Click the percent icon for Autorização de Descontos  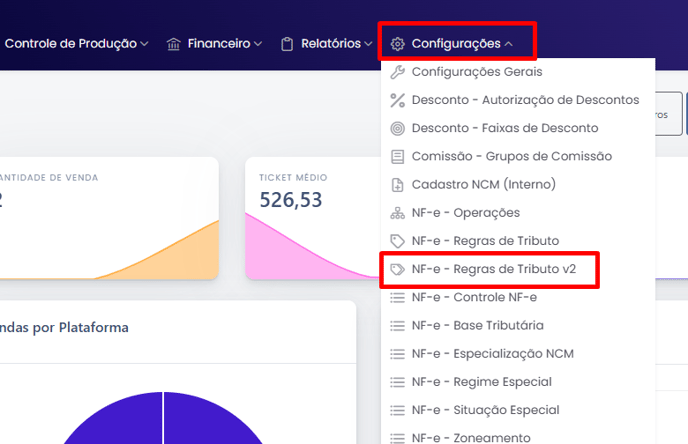pos(397,100)
